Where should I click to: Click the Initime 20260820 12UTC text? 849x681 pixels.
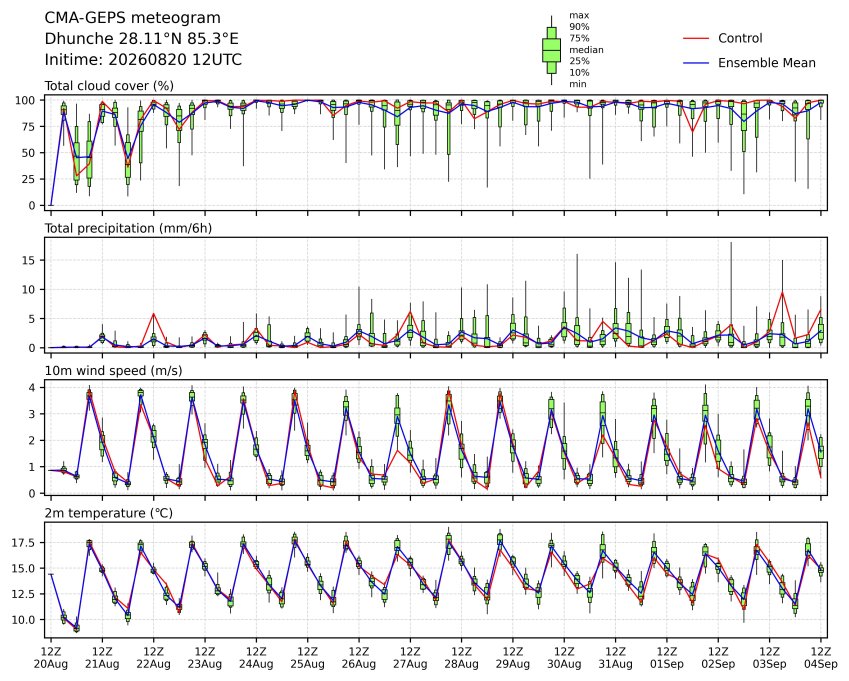[143, 60]
